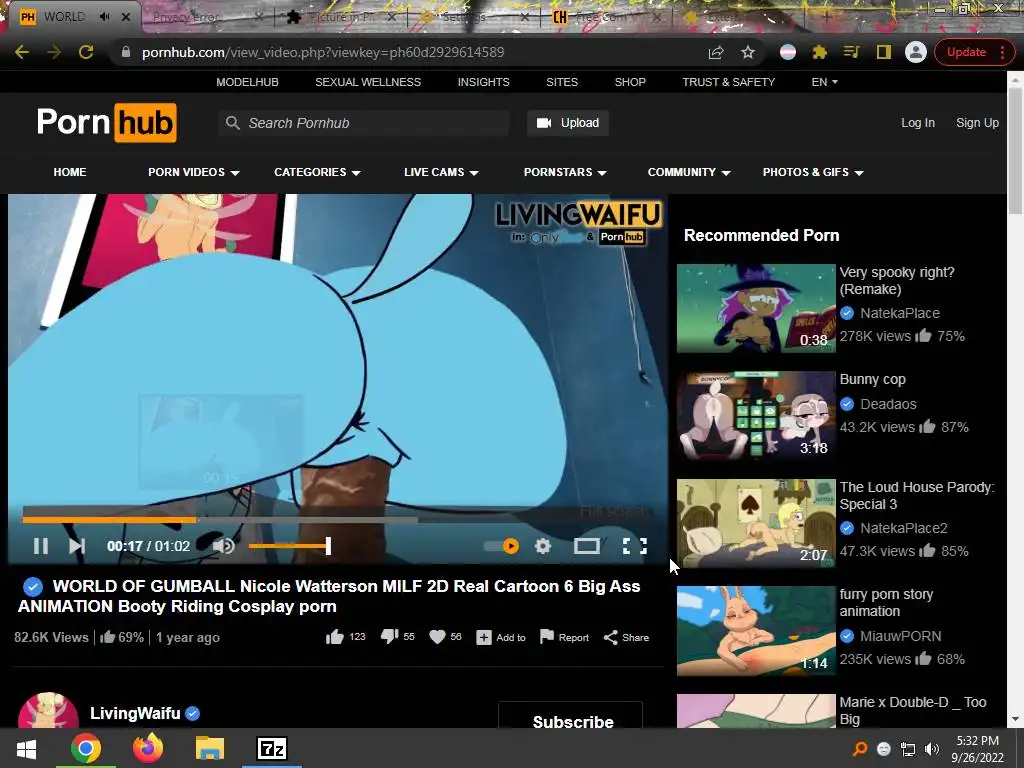Mute the video with the speaker icon

pos(223,546)
